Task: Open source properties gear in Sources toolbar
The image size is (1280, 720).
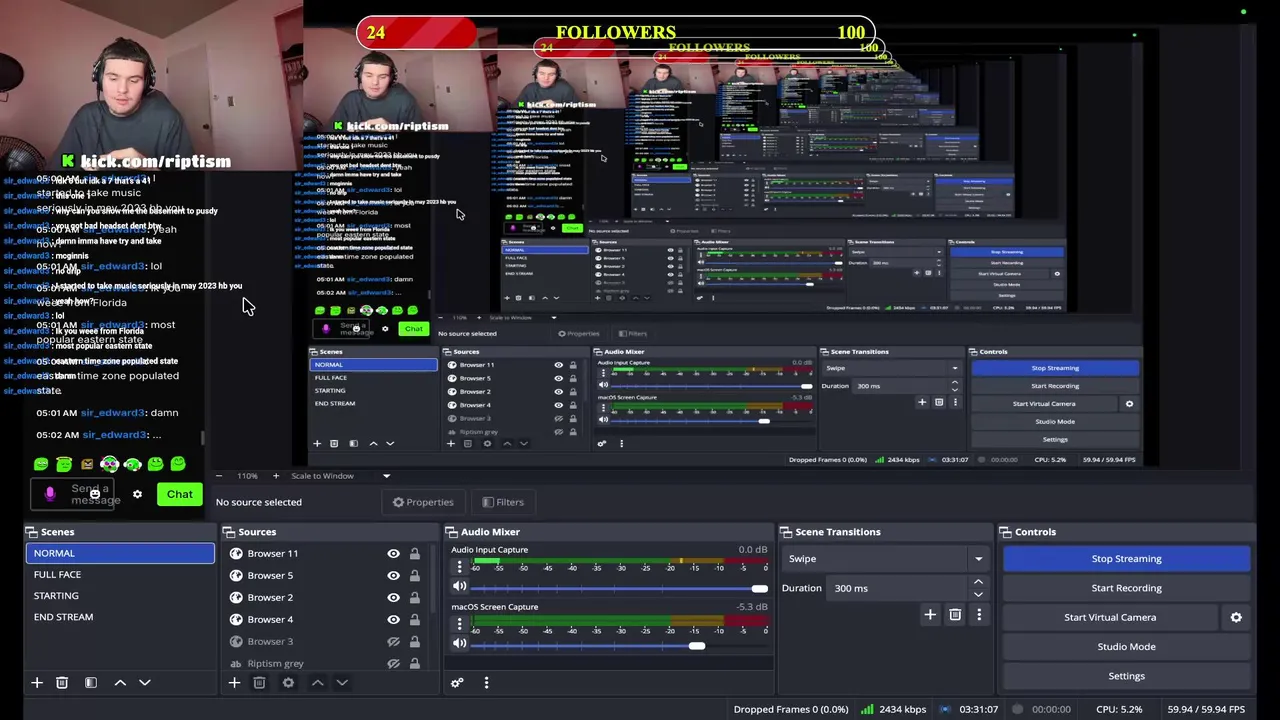Action: [x=288, y=682]
